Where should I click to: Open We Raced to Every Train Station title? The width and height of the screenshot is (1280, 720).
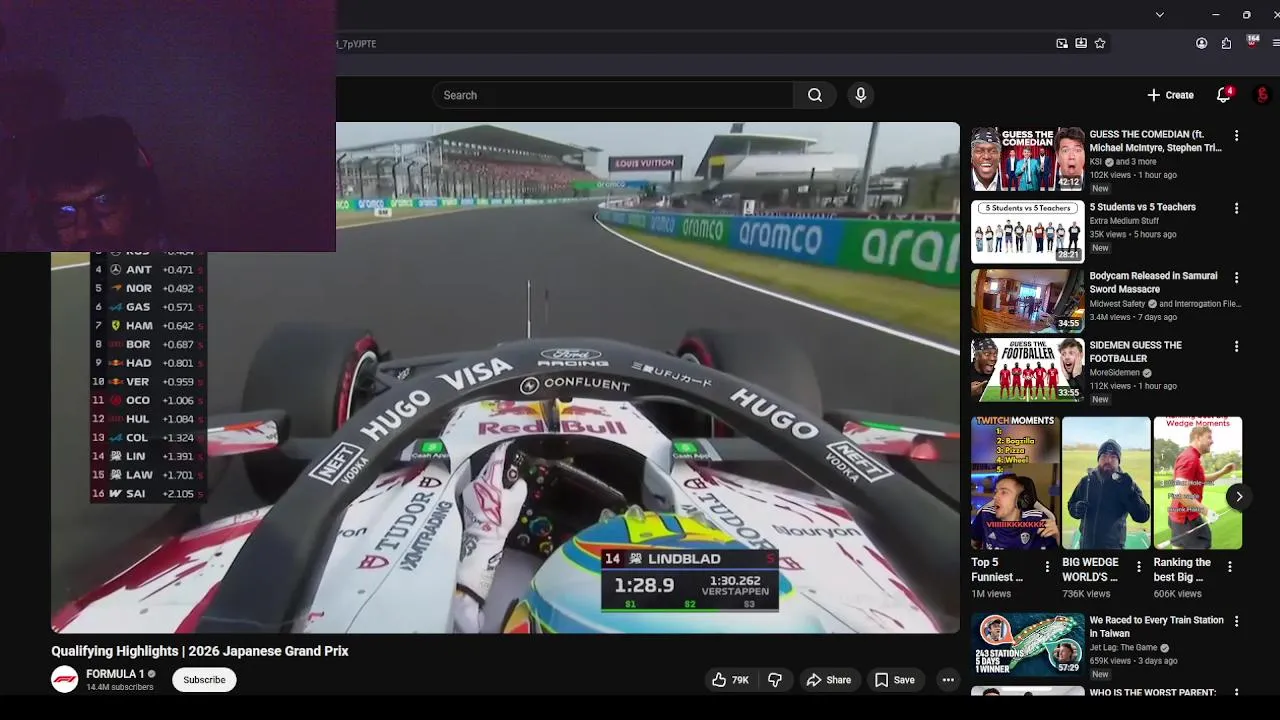[x=1156, y=627]
